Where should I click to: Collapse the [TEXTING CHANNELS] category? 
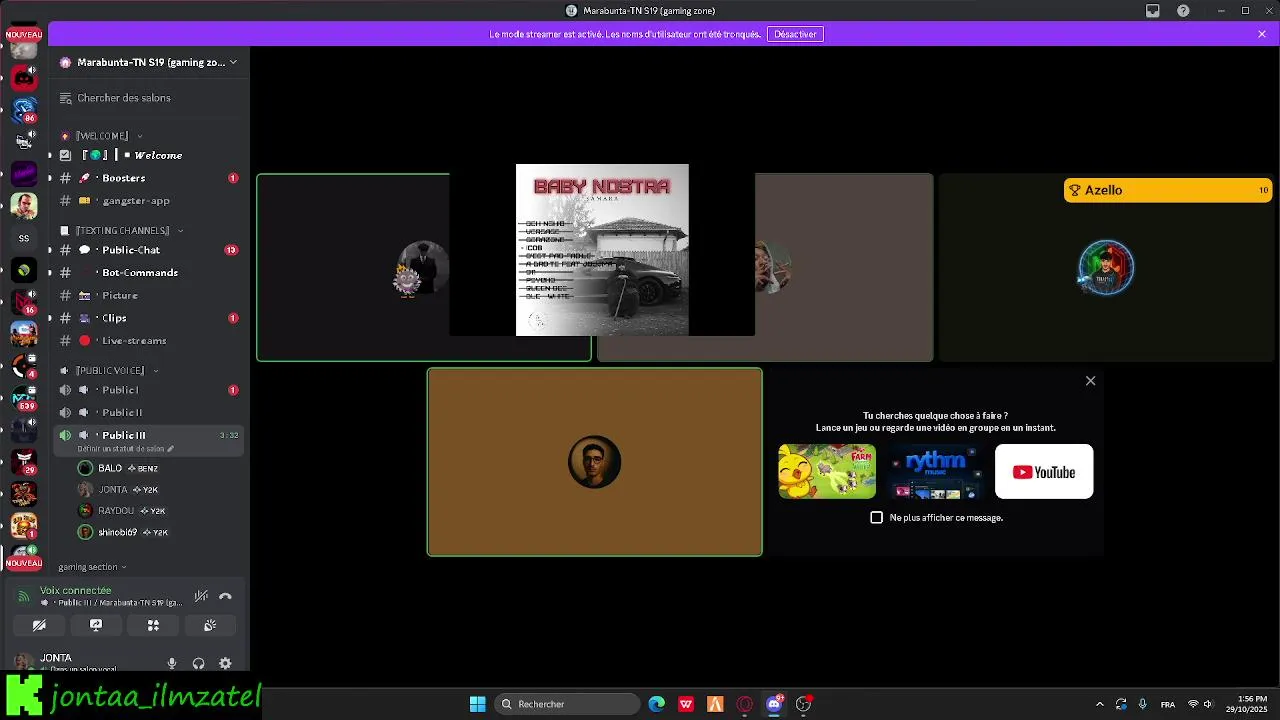[121, 231]
